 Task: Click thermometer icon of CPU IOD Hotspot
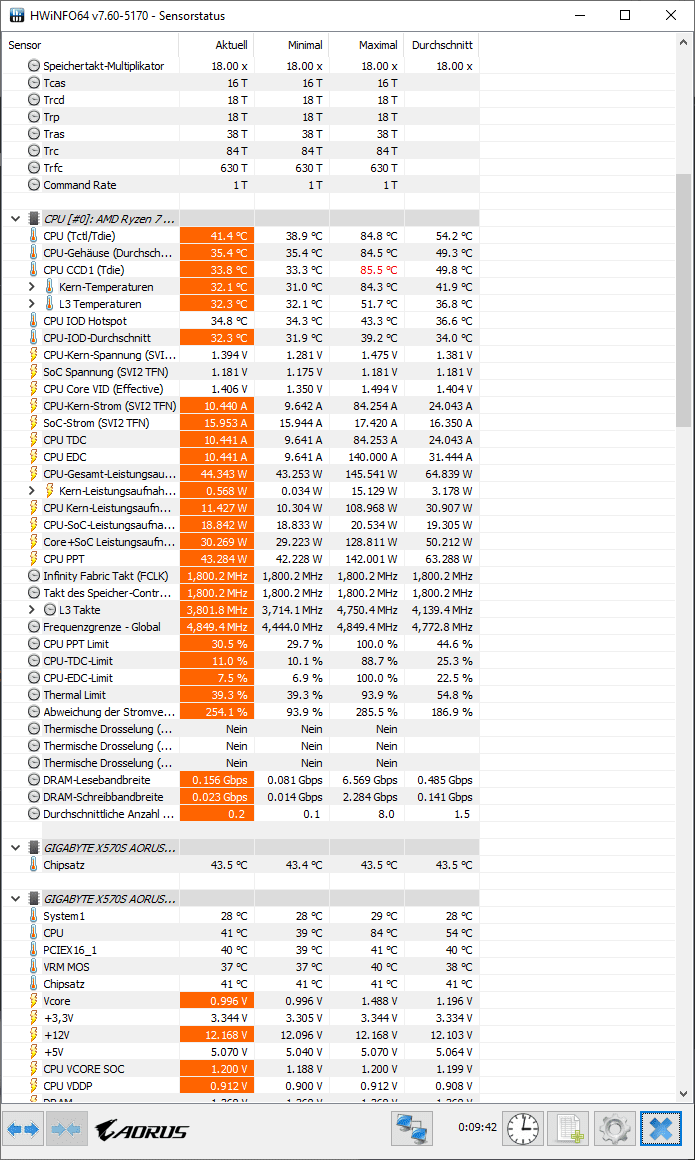click(33, 321)
